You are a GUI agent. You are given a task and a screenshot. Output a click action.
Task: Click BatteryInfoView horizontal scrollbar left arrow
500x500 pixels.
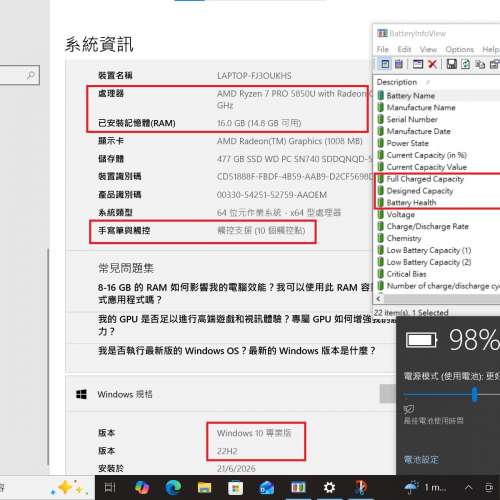[378, 299]
